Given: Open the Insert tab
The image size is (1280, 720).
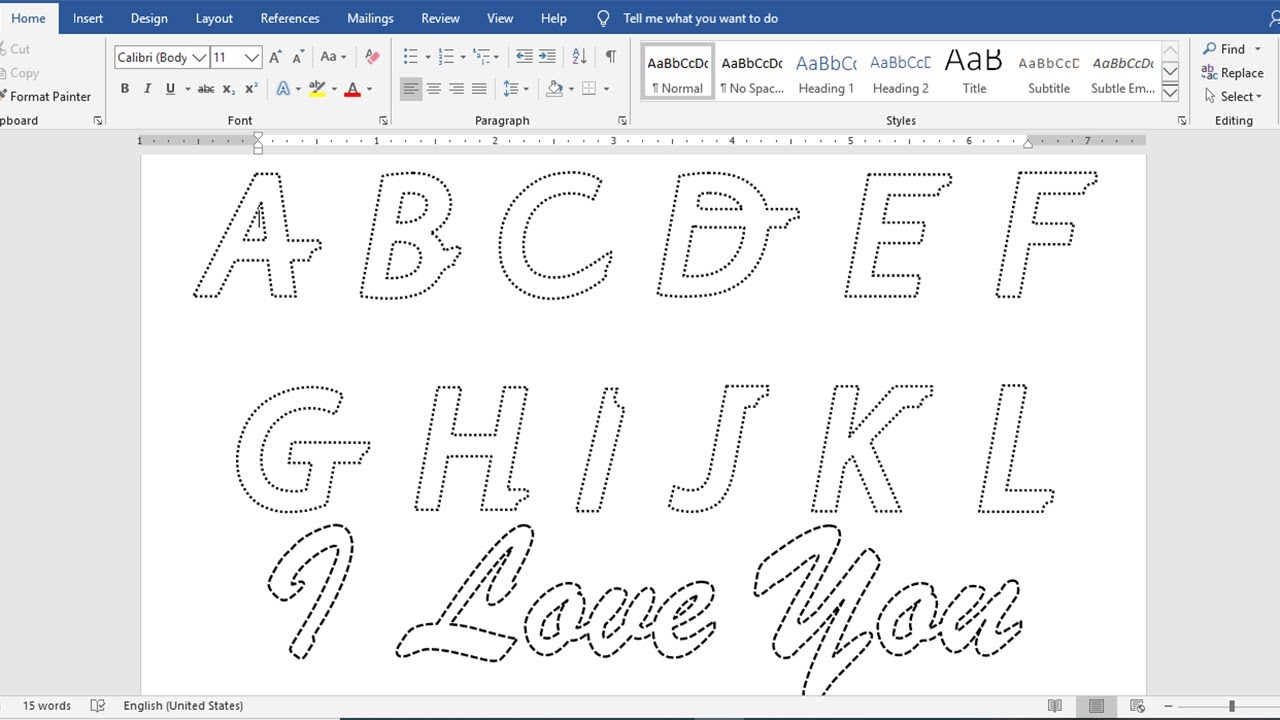Looking at the screenshot, I should [x=88, y=18].
